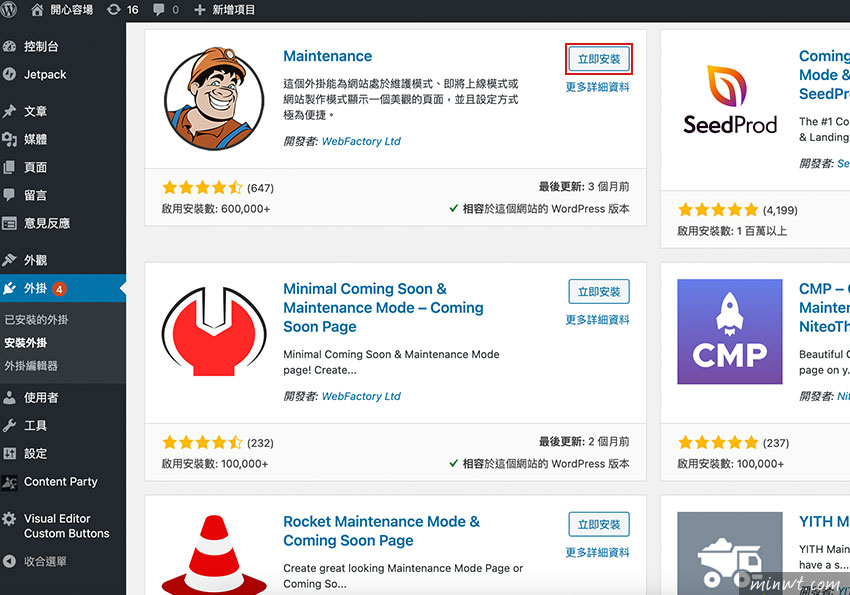View 更多詳細資料 for the Maintenance plugin
This screenshot has height=595, width=850.
point(597,87)
